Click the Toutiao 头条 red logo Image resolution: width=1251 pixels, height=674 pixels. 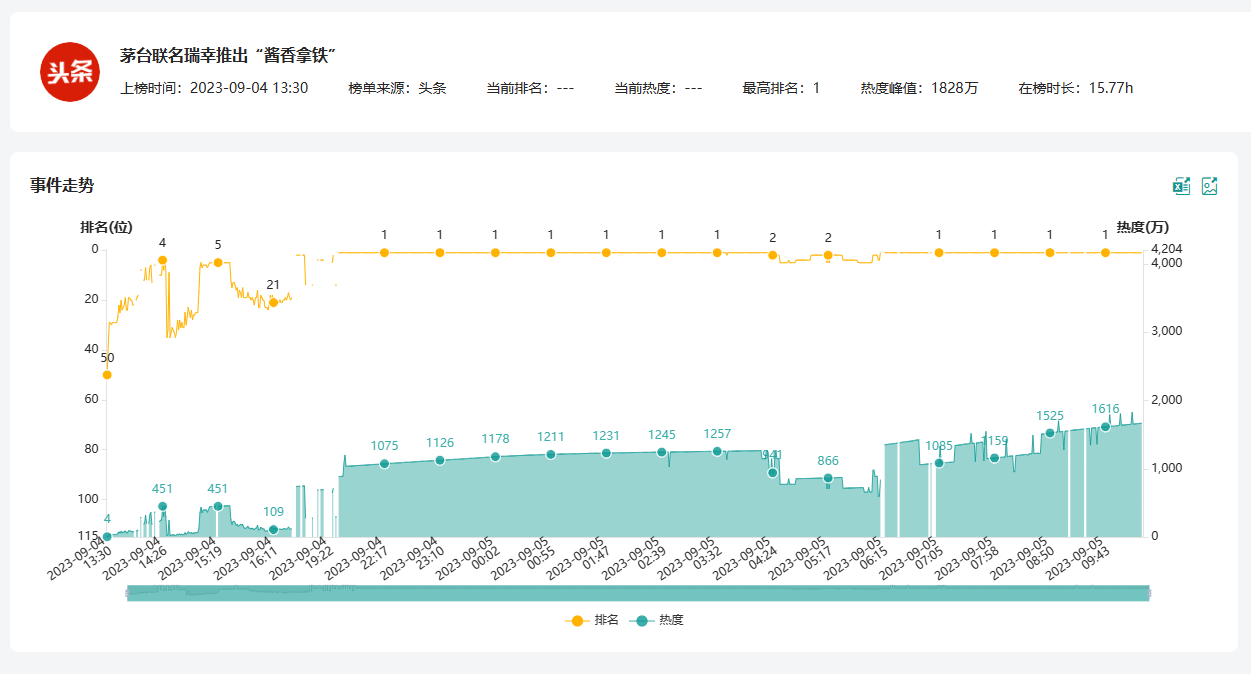(x=69, y=72)
